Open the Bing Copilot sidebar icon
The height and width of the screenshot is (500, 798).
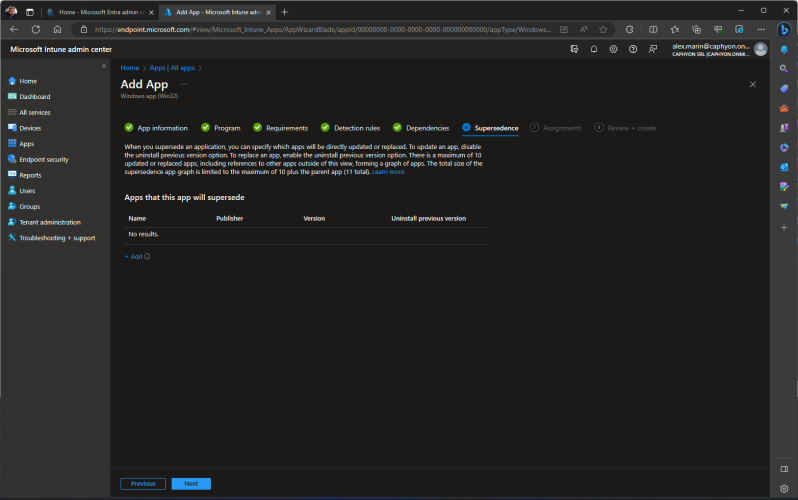784,29
